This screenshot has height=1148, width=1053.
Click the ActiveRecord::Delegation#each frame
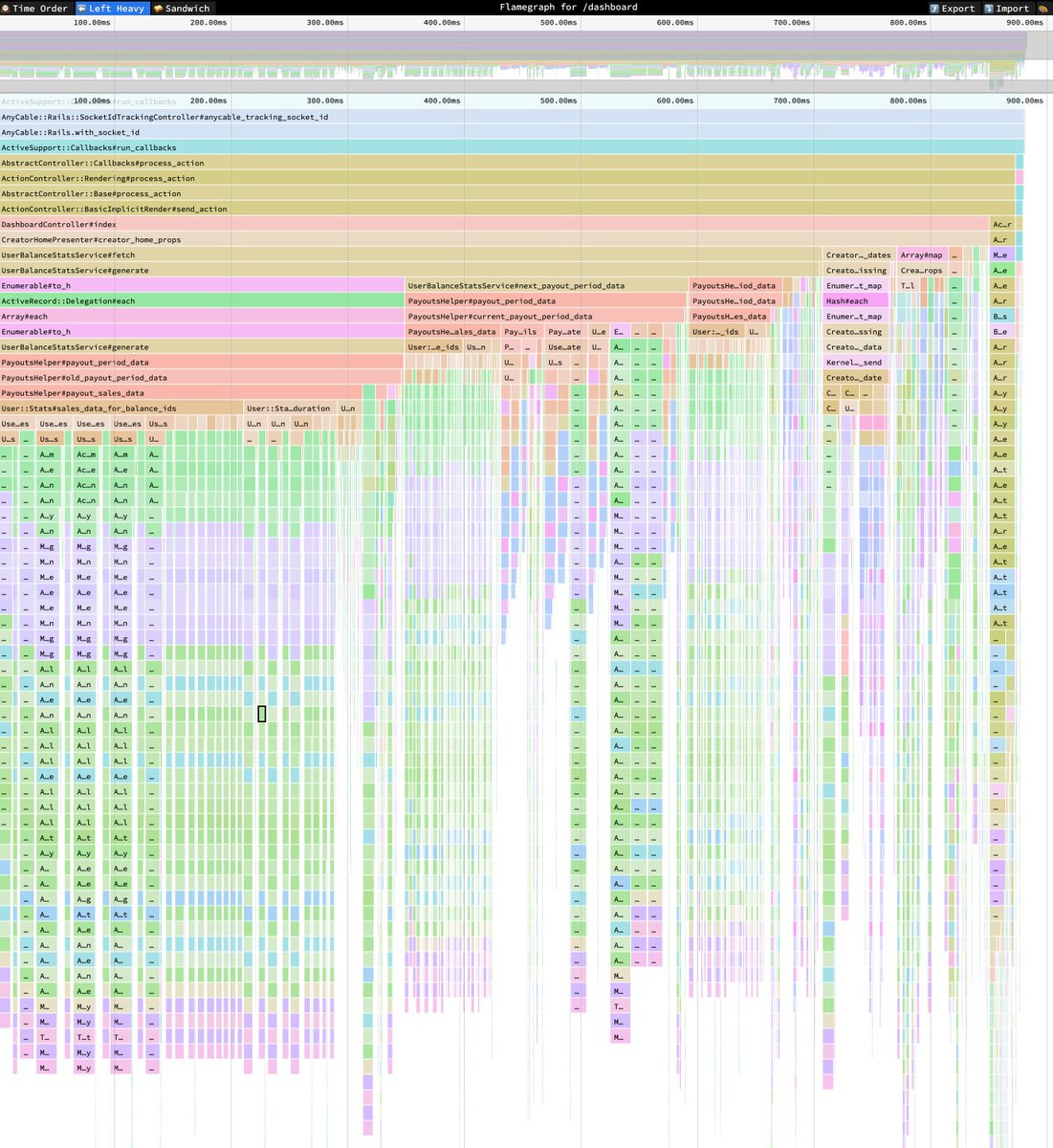pyautogui.click(x=202, y=300)
